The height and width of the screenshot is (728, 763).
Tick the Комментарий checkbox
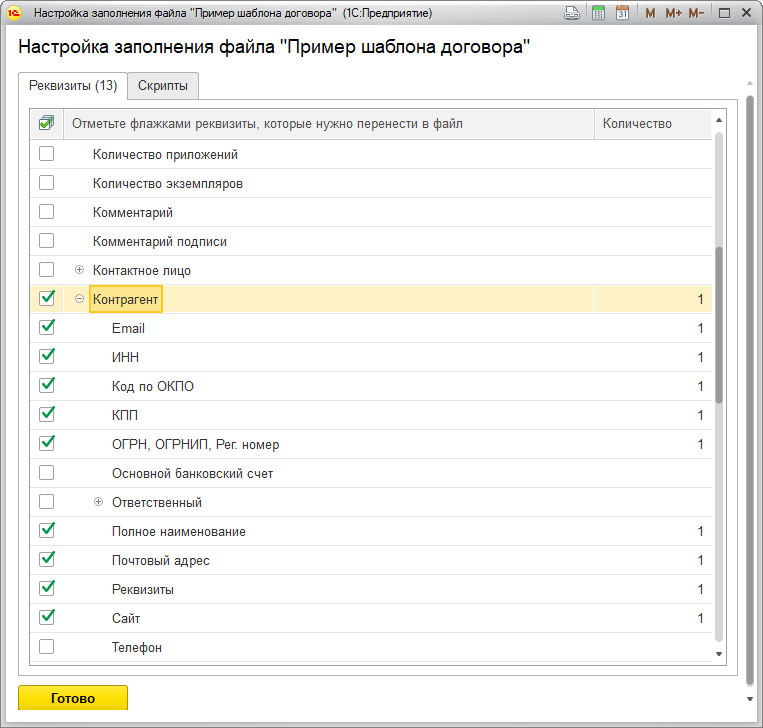pos(46,212)
